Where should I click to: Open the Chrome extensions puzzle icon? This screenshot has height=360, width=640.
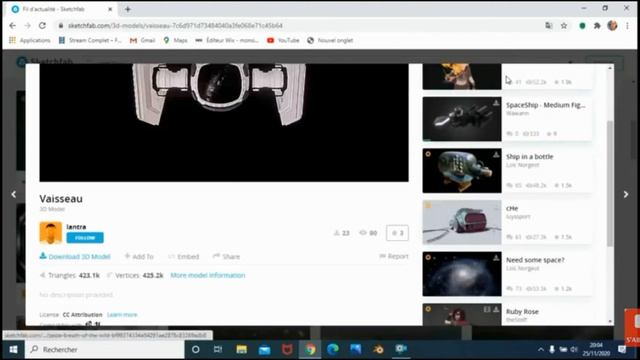click(x=597, y=26)
